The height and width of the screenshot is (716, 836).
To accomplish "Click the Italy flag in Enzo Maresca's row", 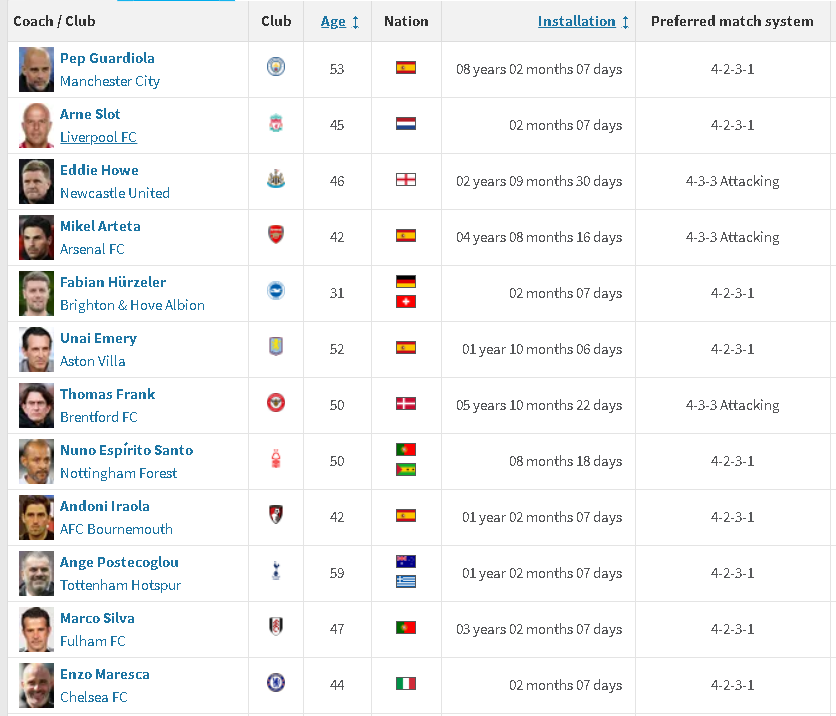I will [x=406, y=683].
